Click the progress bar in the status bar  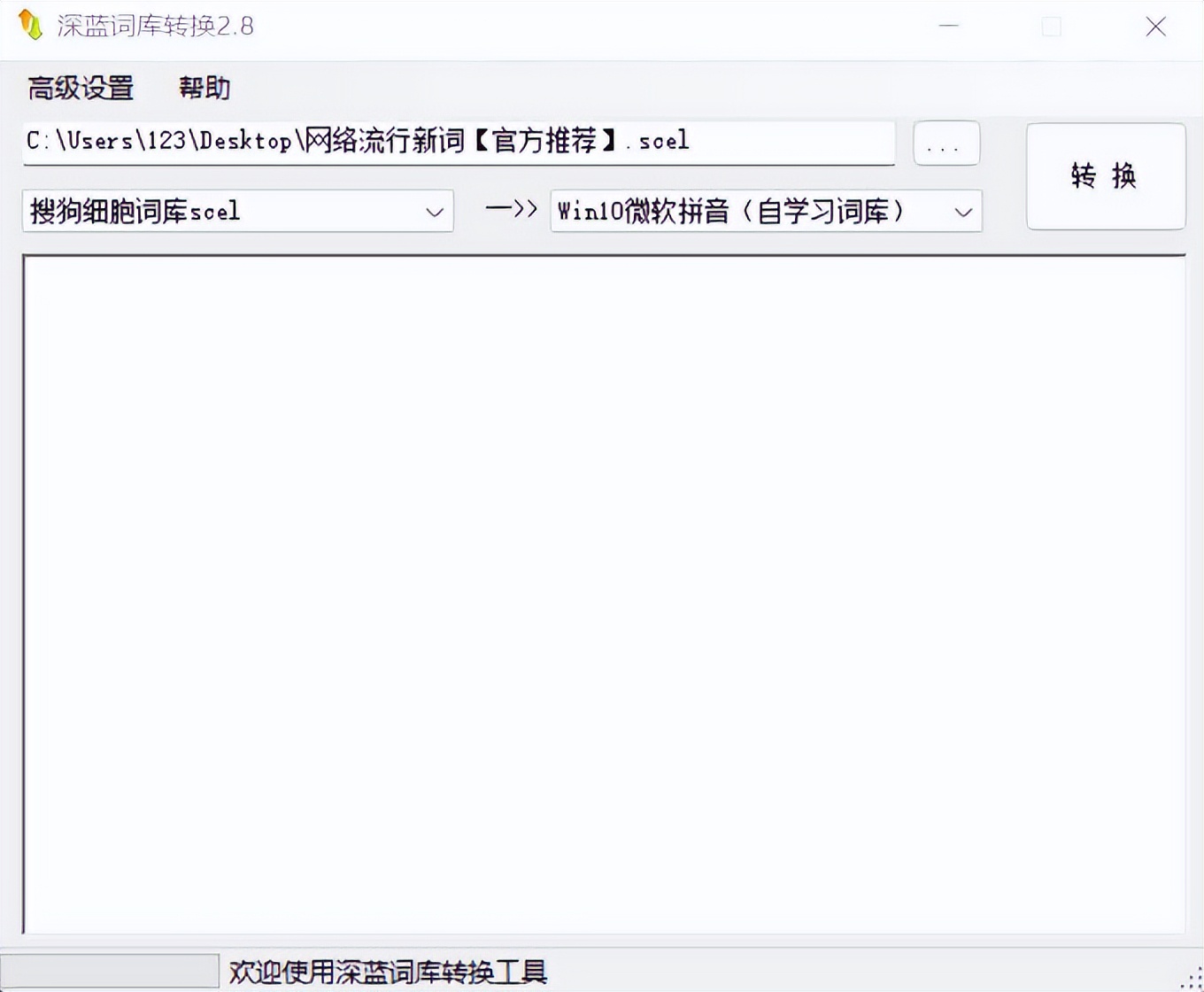111,971
